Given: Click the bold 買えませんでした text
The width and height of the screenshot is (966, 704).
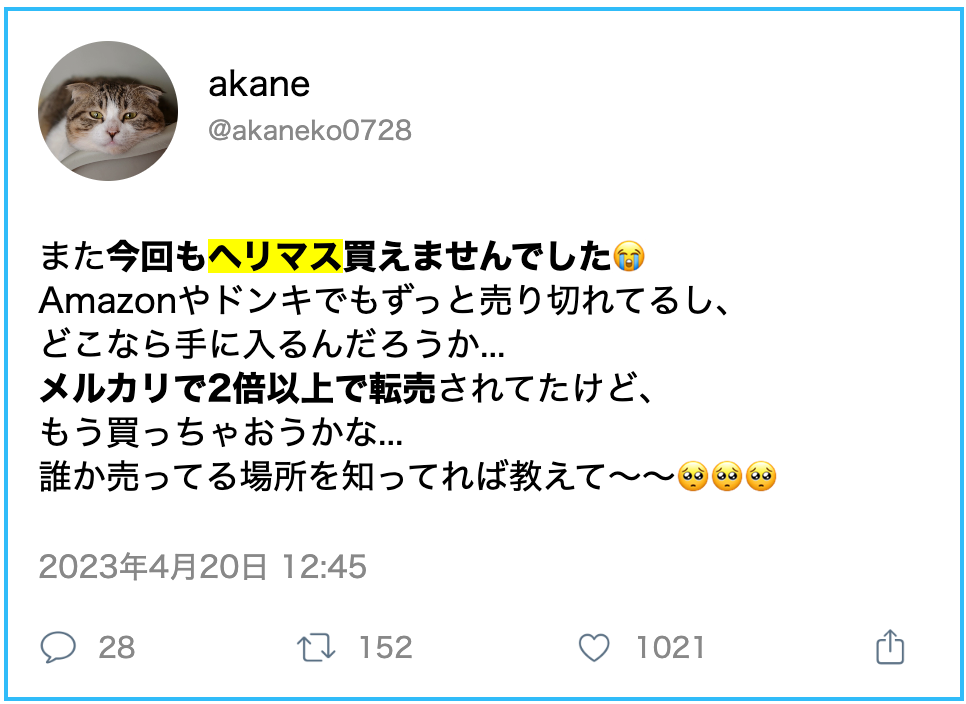Looking at the screenshot, I should tap(477, 256).
